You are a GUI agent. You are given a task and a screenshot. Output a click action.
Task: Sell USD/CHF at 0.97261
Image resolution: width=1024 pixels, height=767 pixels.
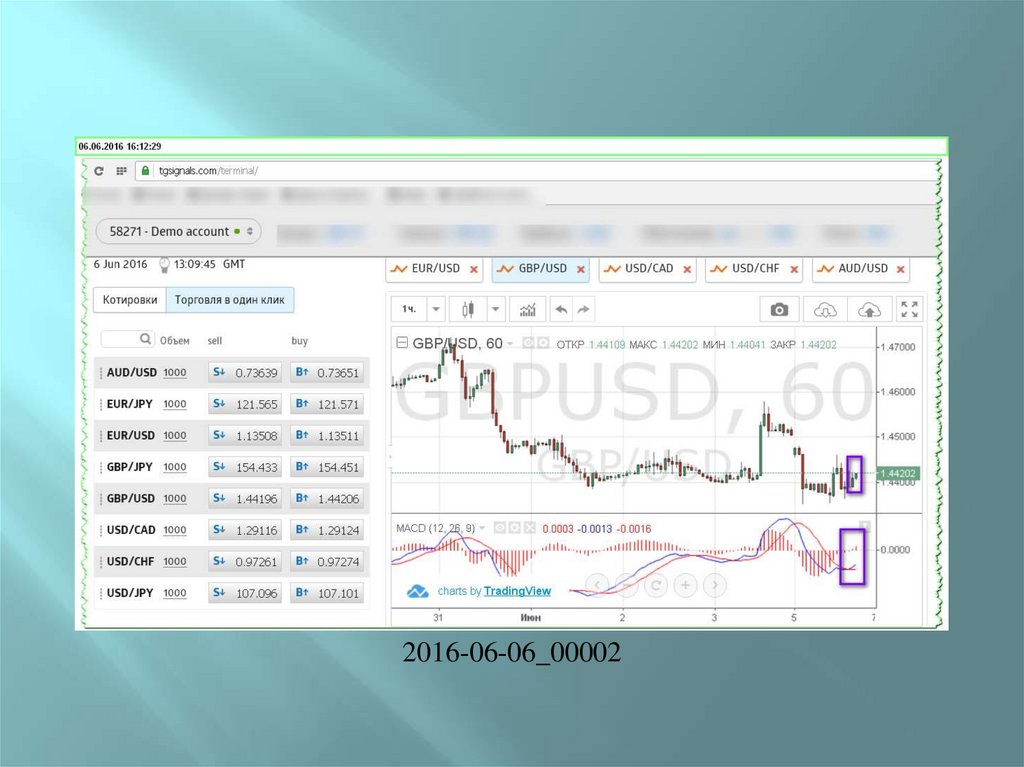245,561
